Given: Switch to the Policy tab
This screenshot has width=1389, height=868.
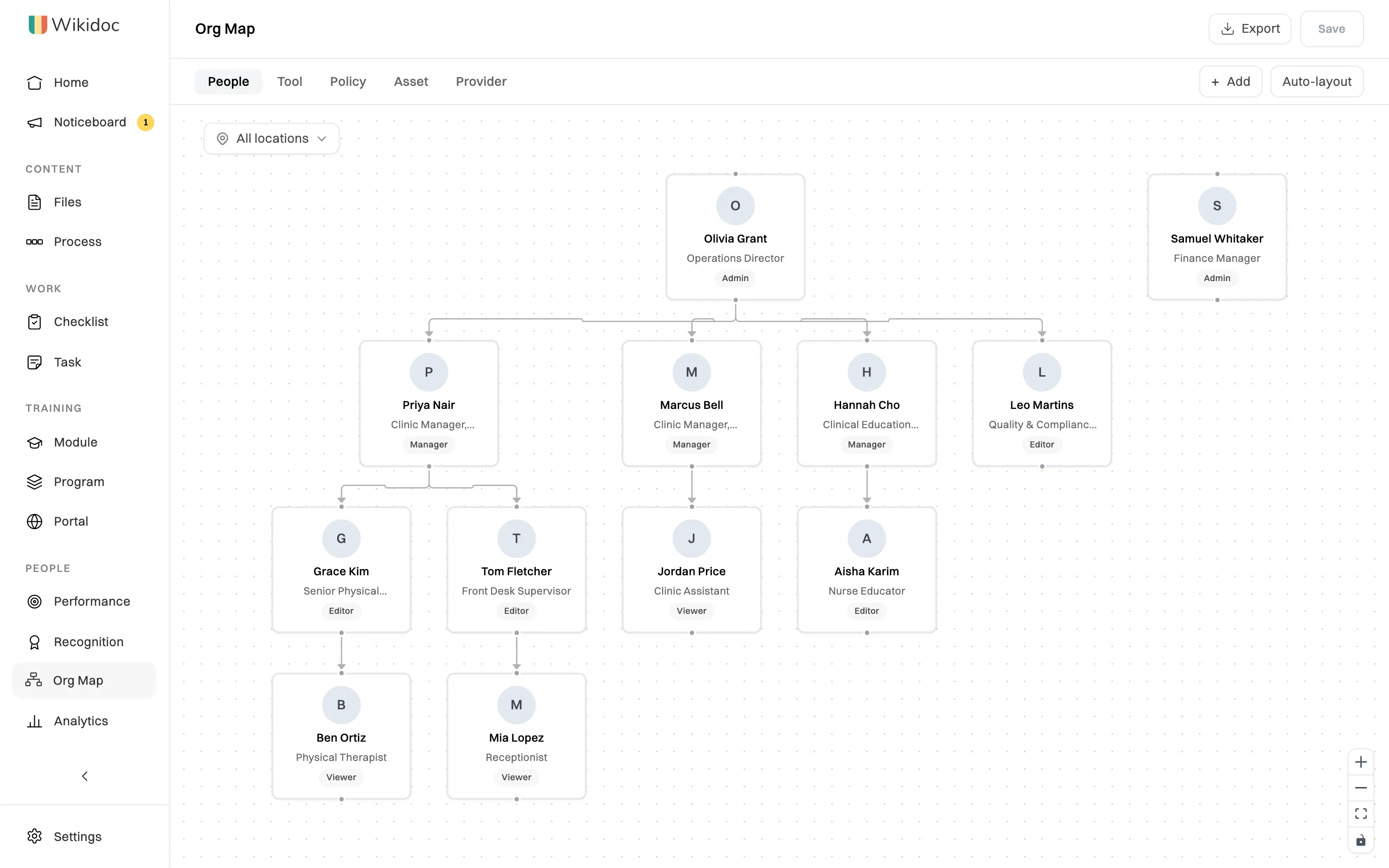Looking at the screenshot, I should [348, 81].
